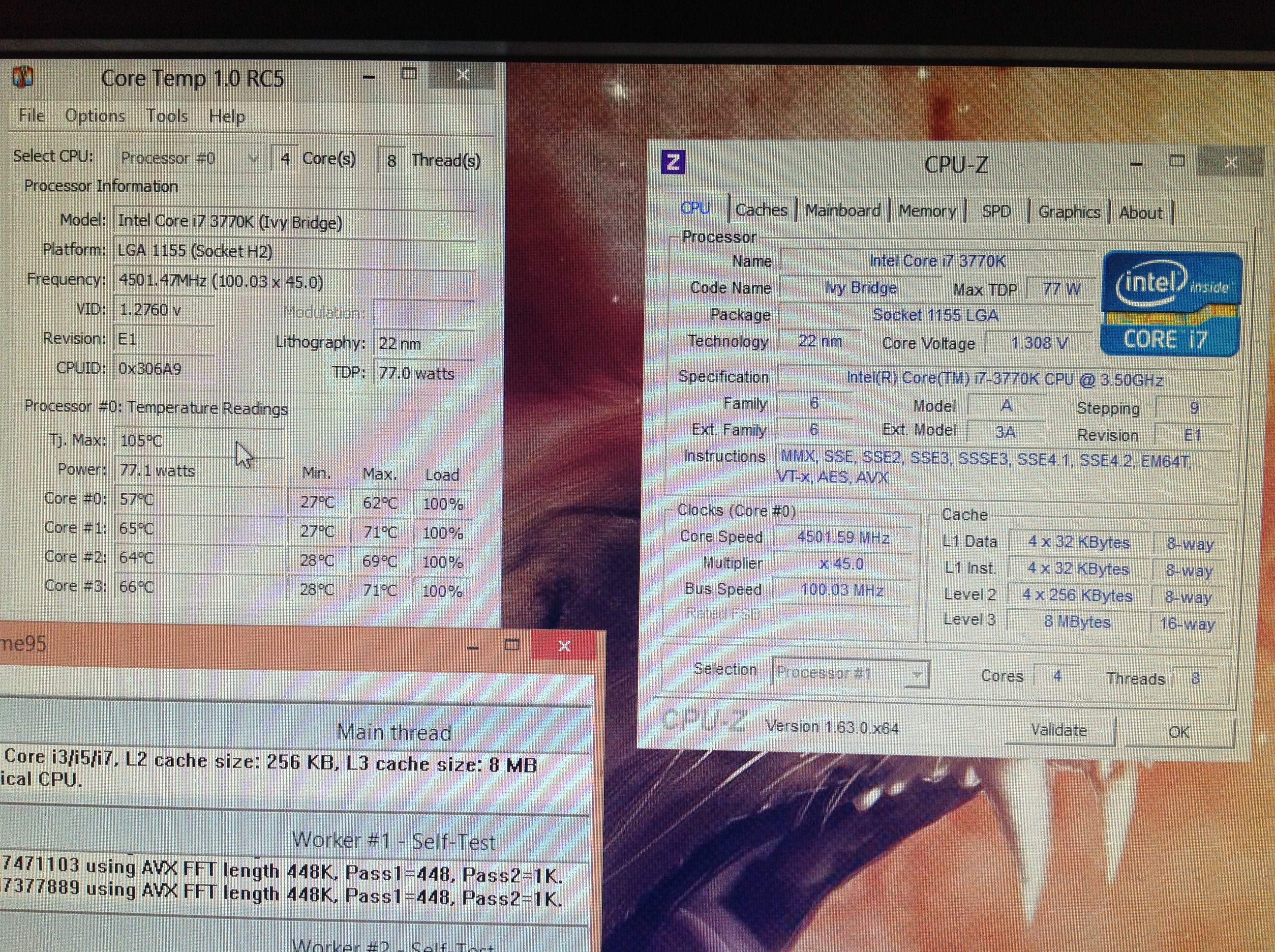
Task: Click the Bus Speed value '100.03 MHz'
Action: tap(842, 590)
